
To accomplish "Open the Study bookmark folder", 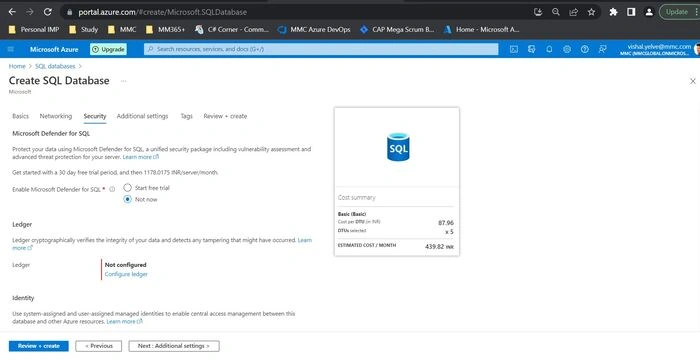I will pyautogui.click(x=83, y=29).
